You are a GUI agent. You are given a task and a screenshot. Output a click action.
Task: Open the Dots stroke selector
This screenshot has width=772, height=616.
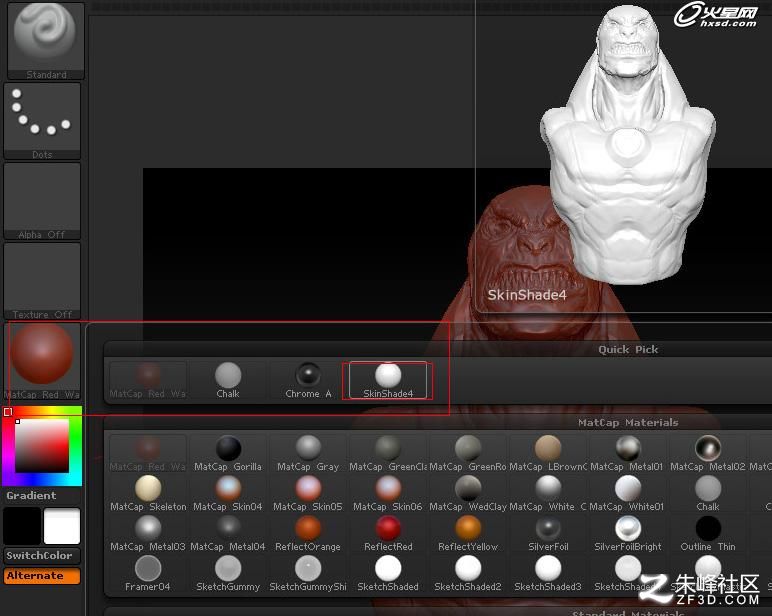pos(42,121)
